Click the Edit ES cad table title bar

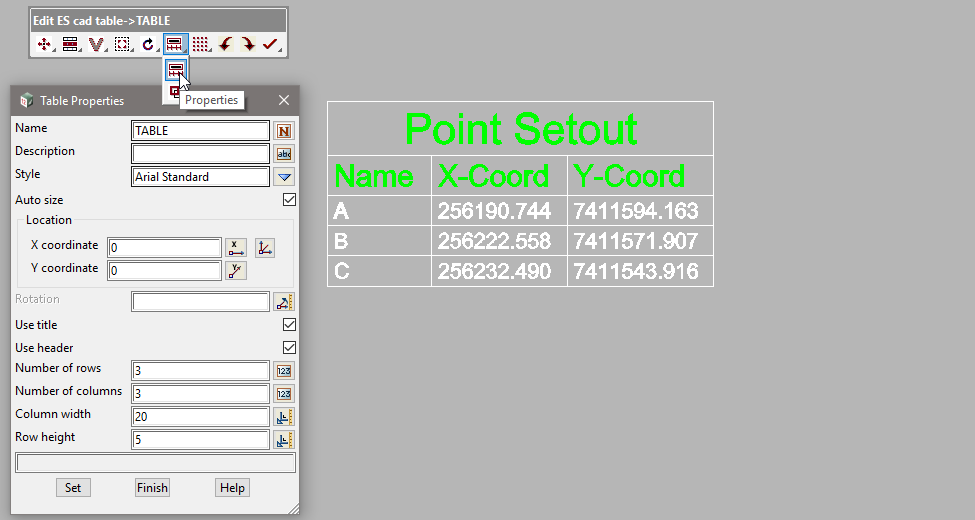pyautogui.click(x=159, y=21)
